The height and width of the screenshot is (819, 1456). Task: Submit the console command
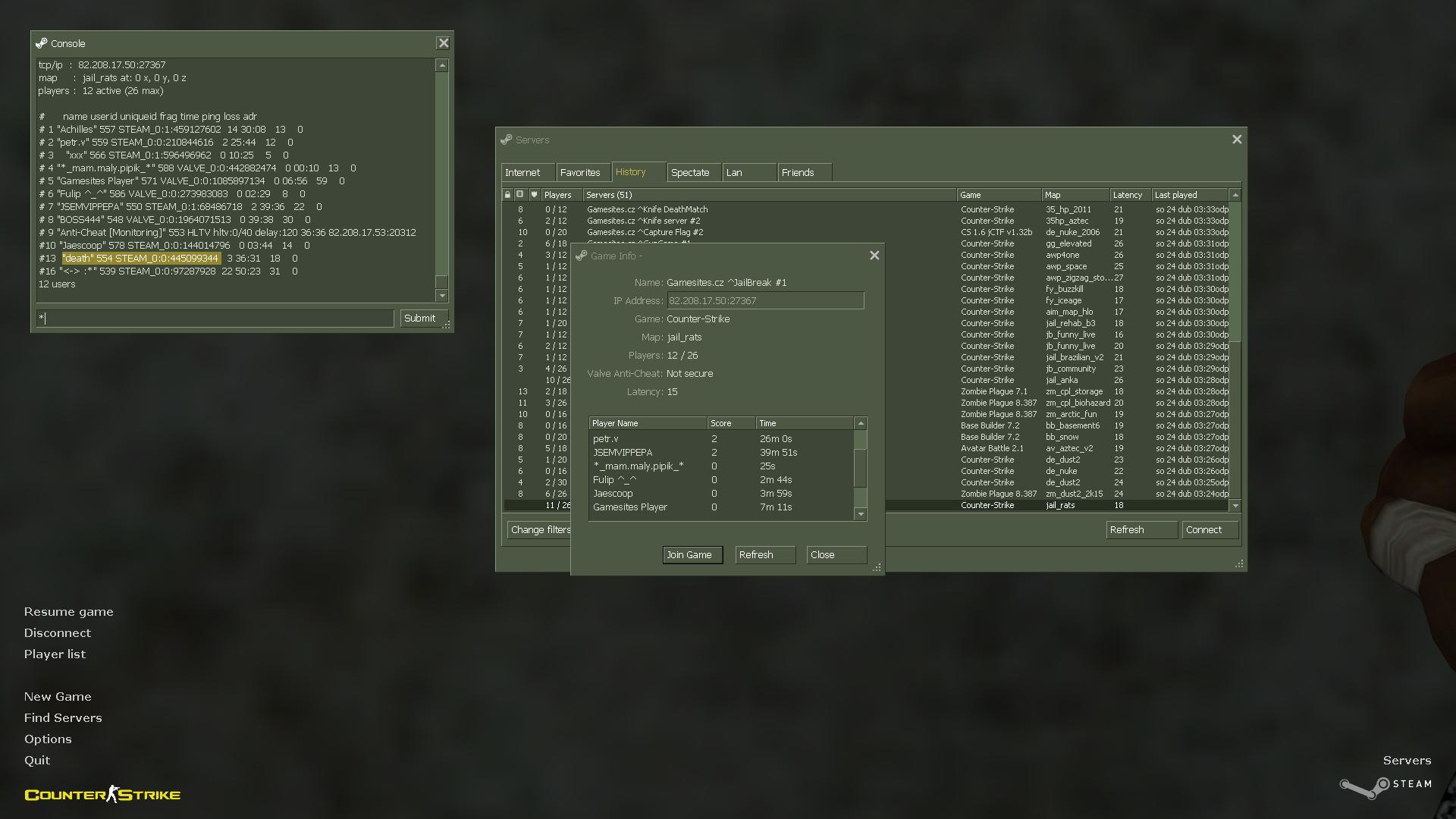424,318
